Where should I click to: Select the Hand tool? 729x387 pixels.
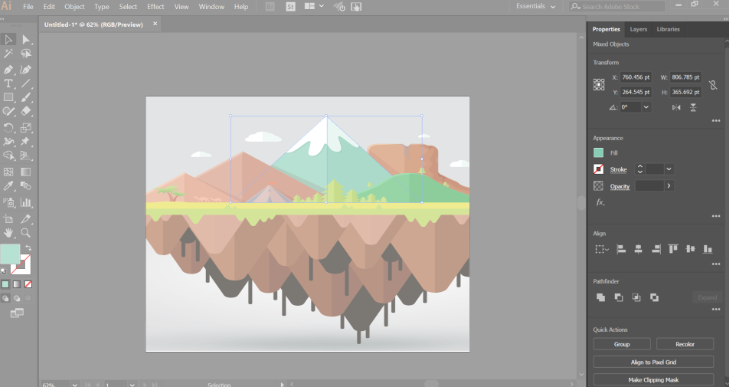[8, 233]
